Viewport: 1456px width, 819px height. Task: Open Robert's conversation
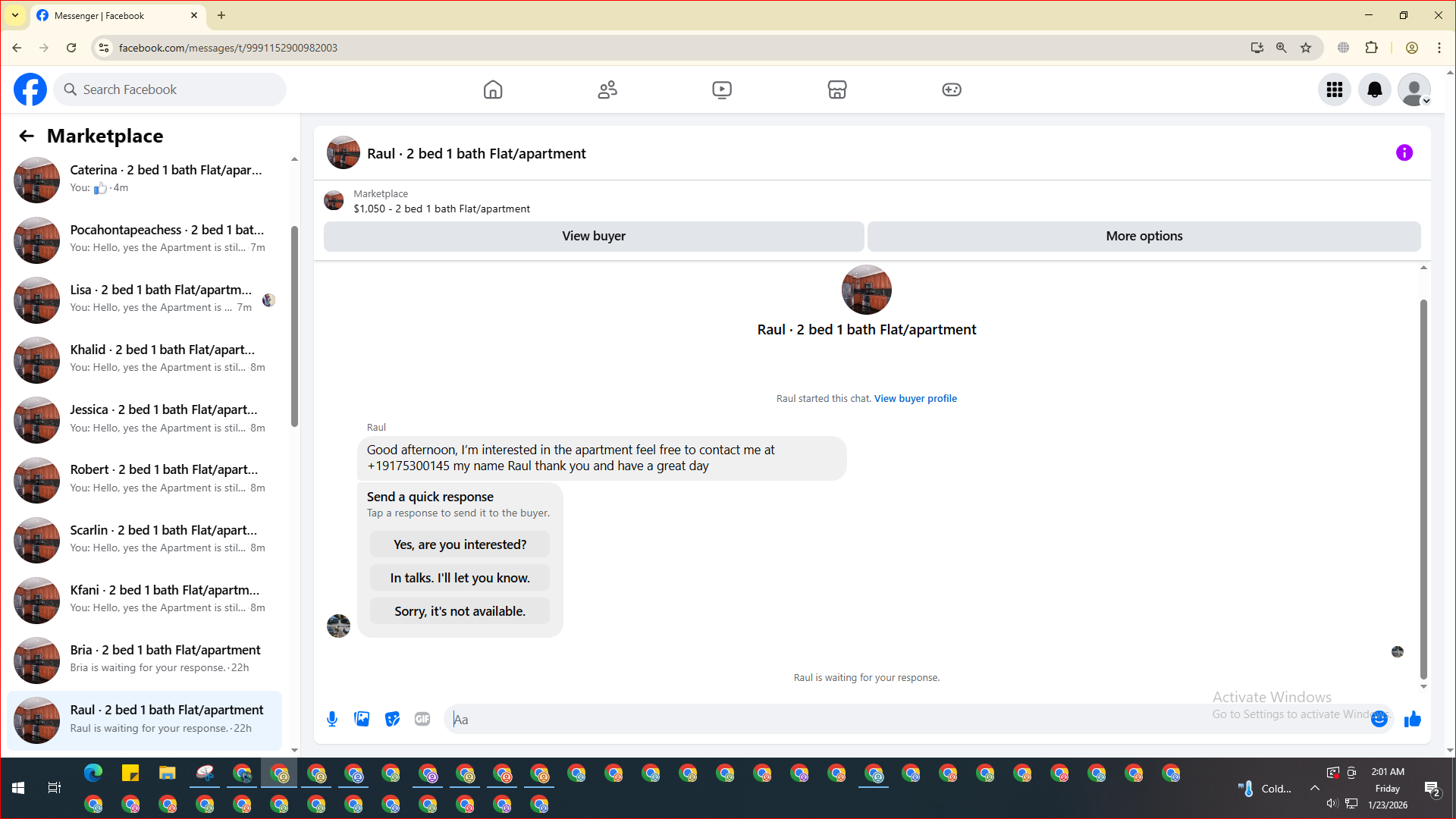click(x=144, y=479)
